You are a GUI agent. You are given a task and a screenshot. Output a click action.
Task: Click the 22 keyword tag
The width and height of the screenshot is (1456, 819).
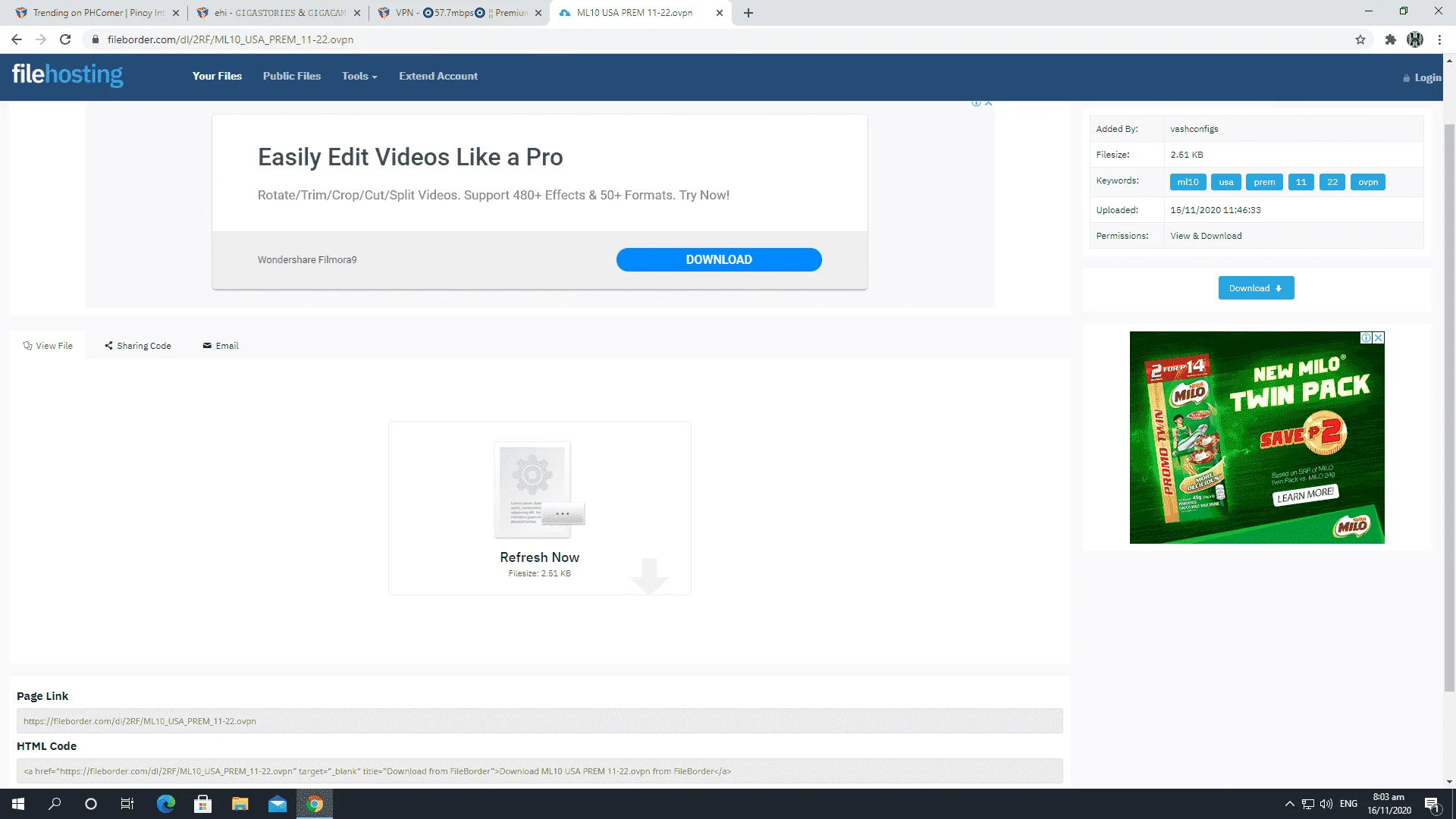pos(1332,182)
